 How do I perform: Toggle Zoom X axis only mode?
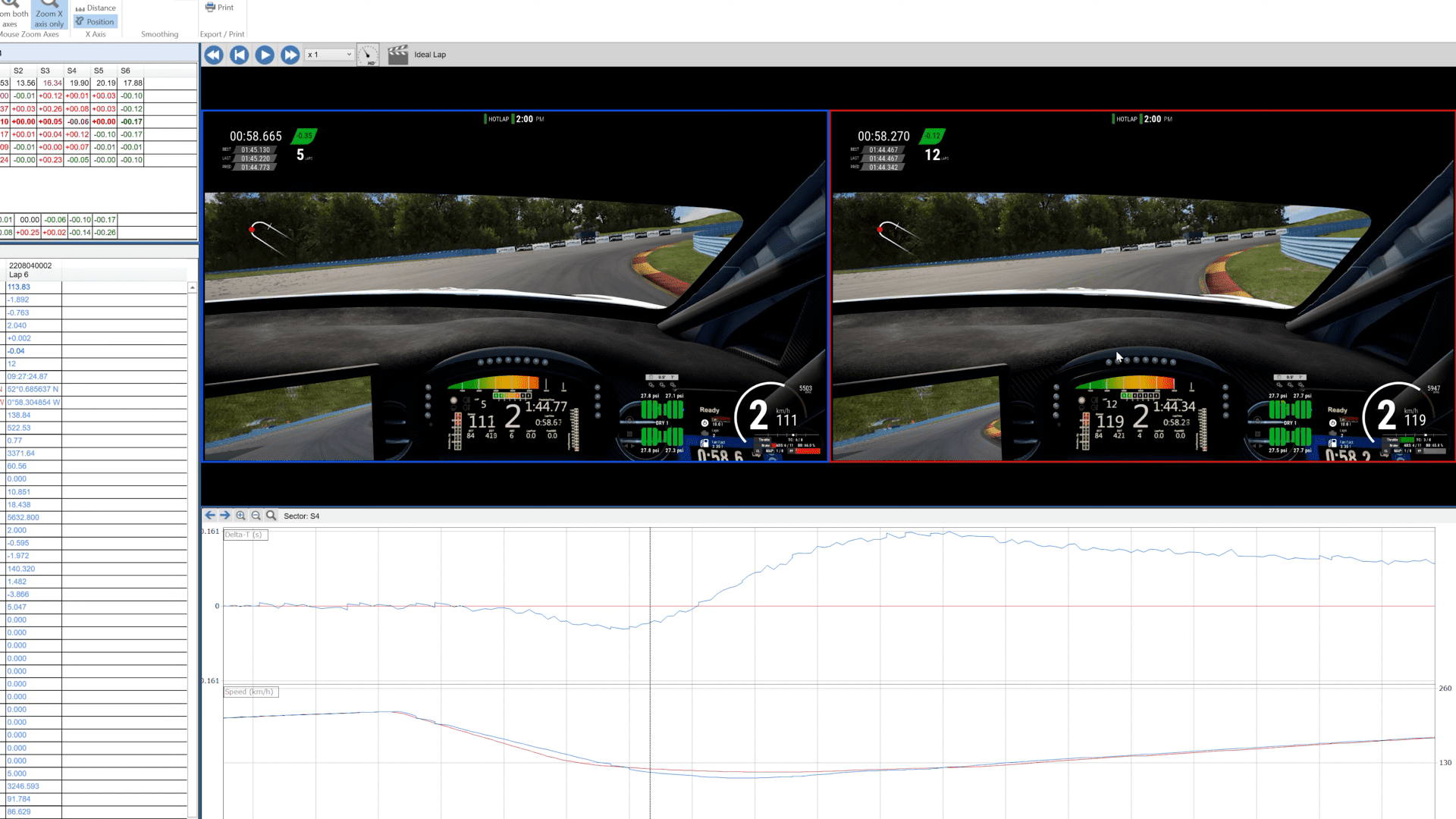point(49,14)
